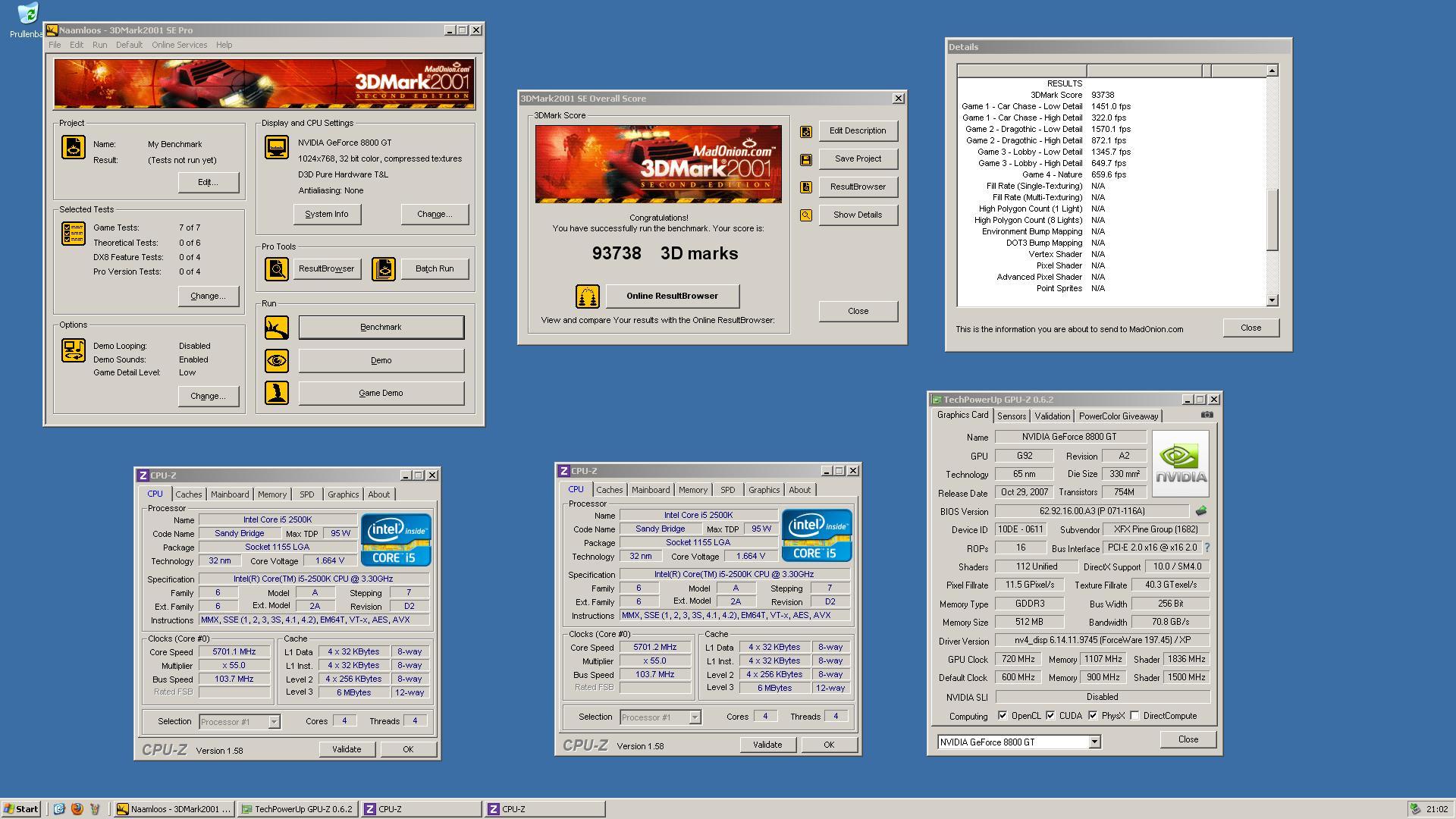
Task: Toggle the CUDA checkbox in GPU-Z
Action: click(1050, 716)
